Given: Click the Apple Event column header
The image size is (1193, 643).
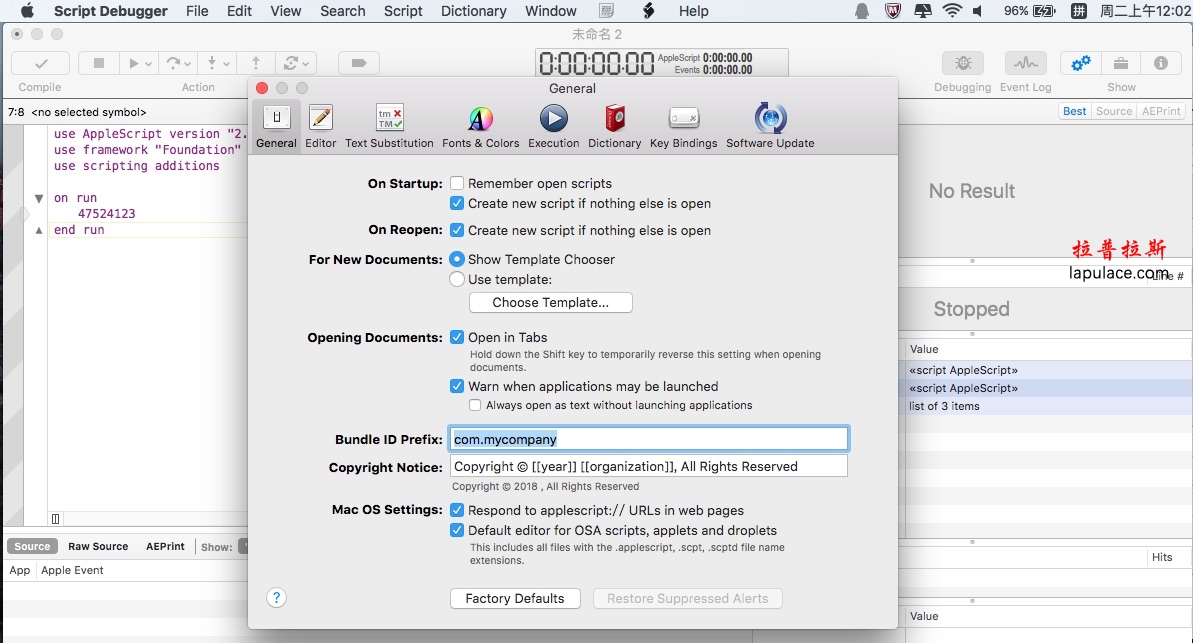Looking at the screenshot, I should [x=72, y=570].
